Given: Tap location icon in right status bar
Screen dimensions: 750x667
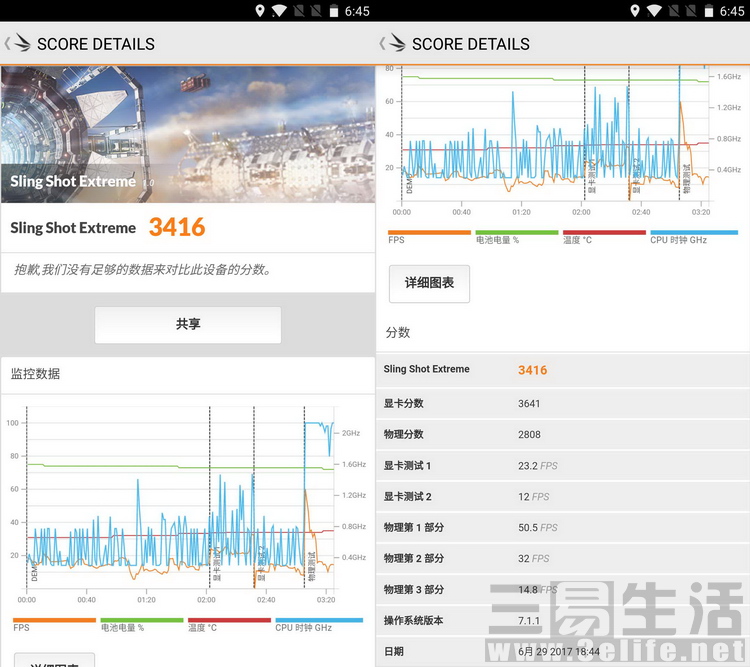Looking at the screenshot, I should pyautogui.click(x=634, y=11).
